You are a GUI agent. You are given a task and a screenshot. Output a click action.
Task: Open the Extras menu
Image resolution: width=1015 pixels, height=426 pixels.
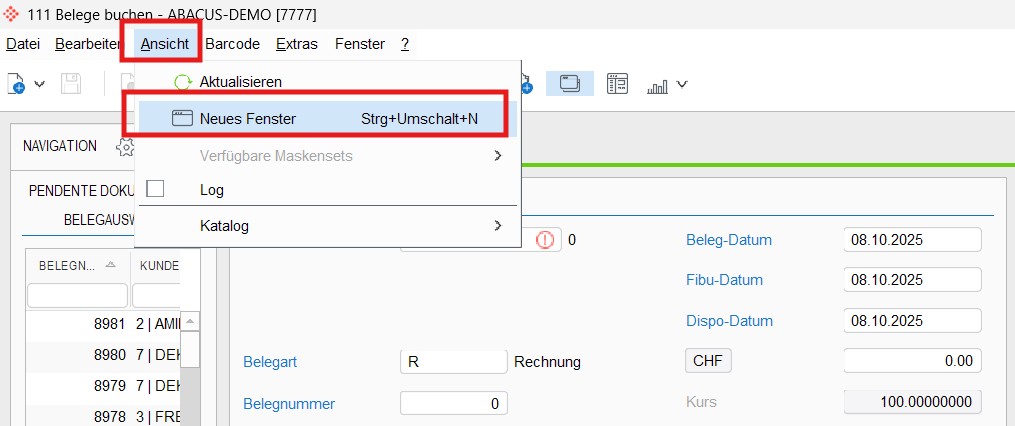pyautogui.click(x=296, y=44)
